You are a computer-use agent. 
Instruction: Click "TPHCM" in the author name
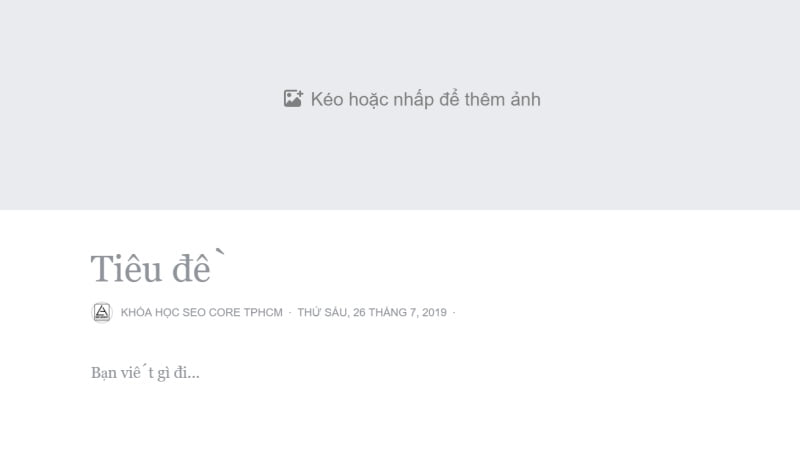tap(263, 313)
